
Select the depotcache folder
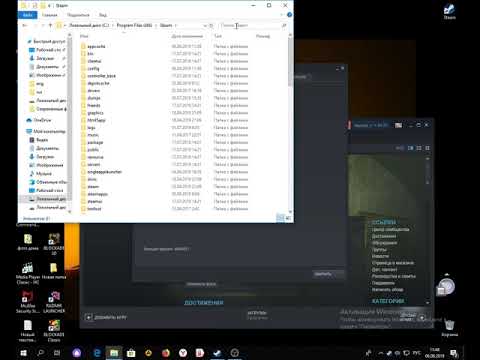point(98,83)
